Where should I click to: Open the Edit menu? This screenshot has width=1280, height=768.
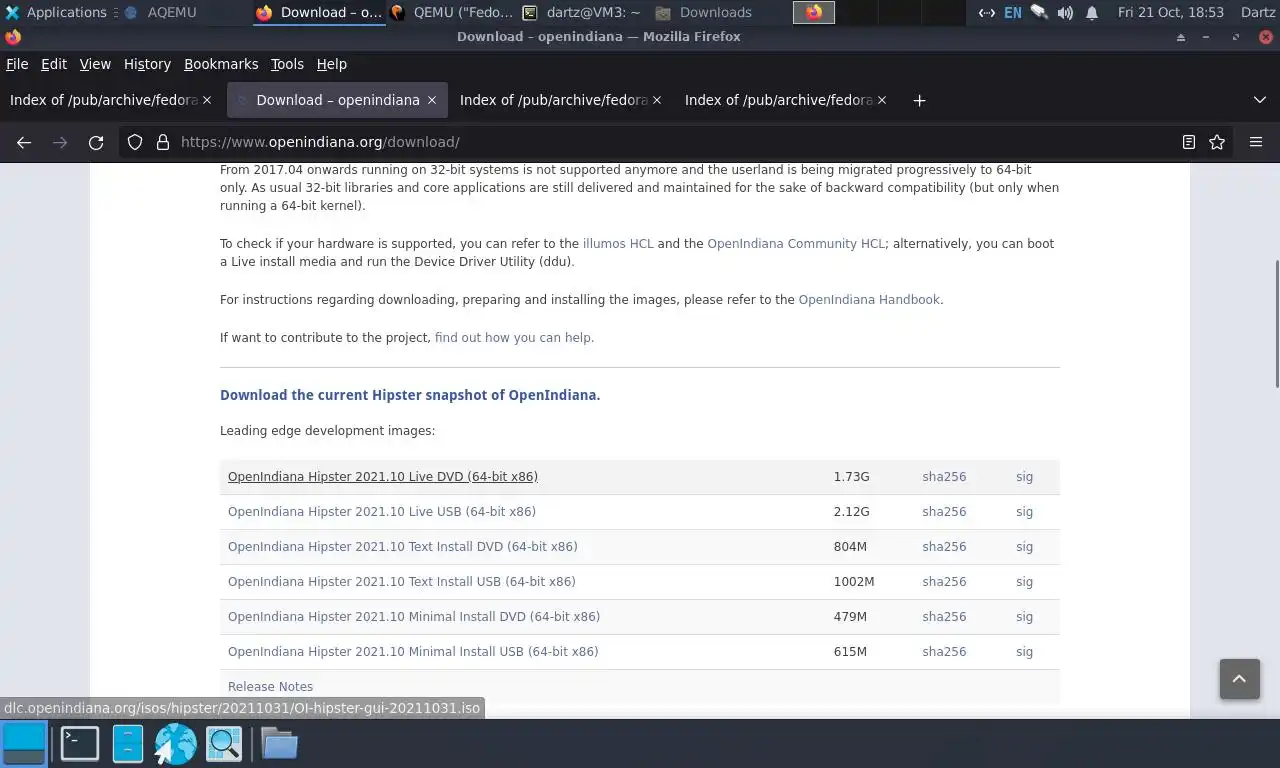pos(54,64)
